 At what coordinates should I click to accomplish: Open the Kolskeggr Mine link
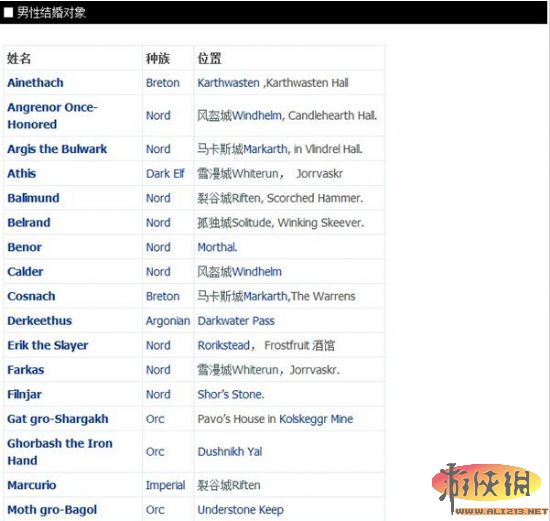(x=316, y=419)
